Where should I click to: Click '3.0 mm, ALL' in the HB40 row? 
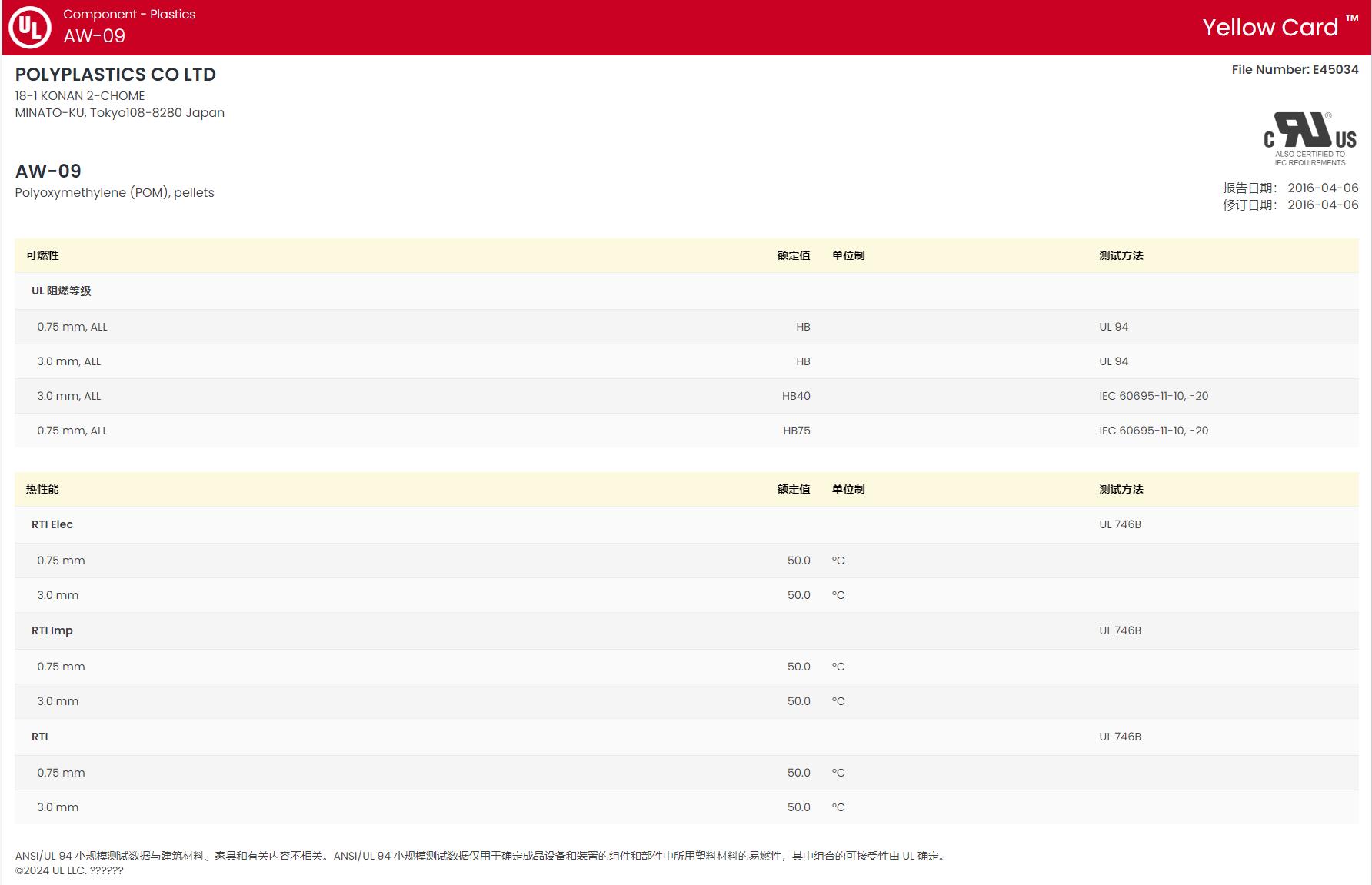(x=69, y=396)
